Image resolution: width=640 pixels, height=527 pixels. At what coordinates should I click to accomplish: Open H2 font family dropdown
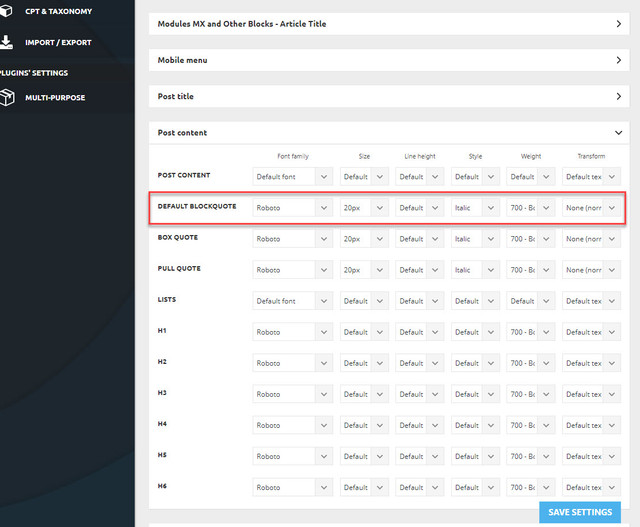pos(293,363)
